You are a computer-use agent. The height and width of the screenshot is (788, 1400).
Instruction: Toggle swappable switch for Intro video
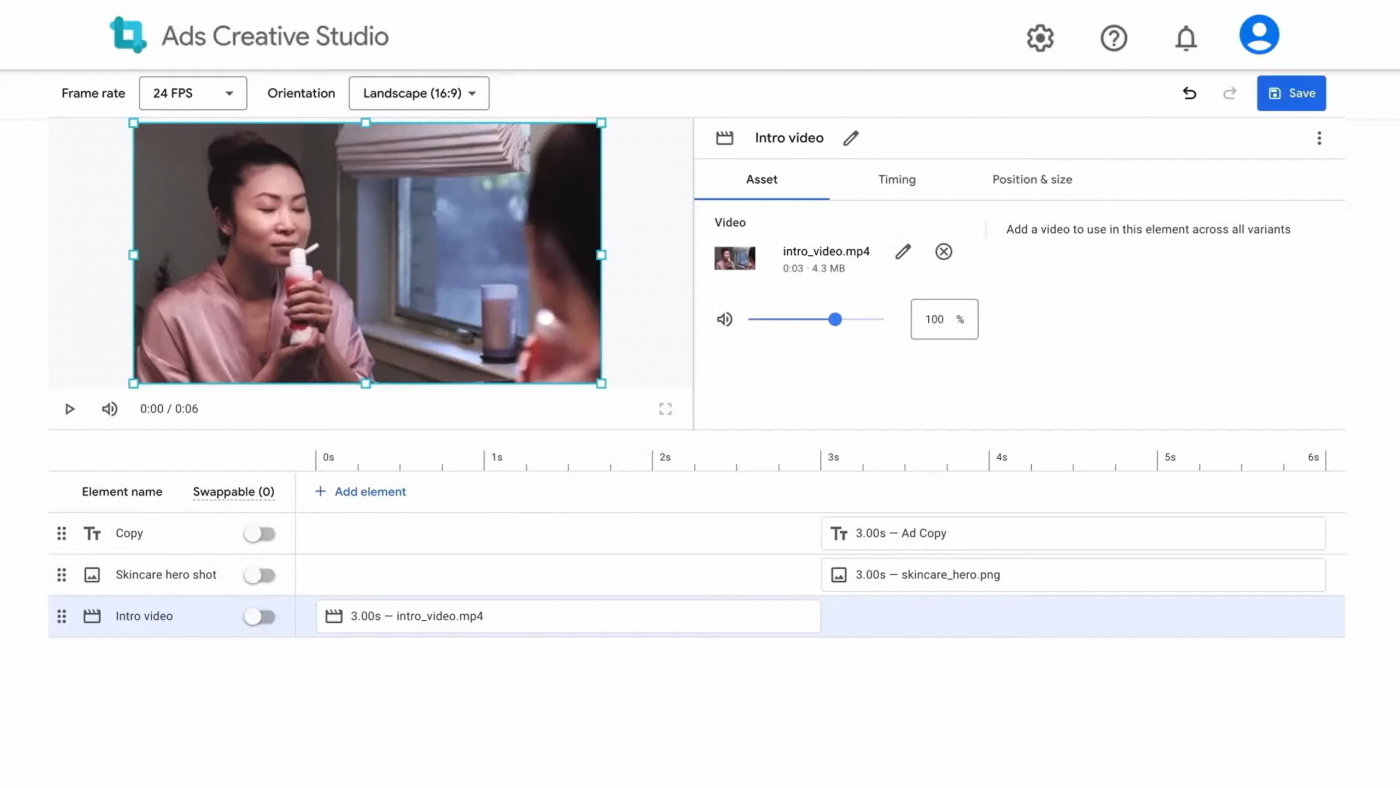click(259, 617)
